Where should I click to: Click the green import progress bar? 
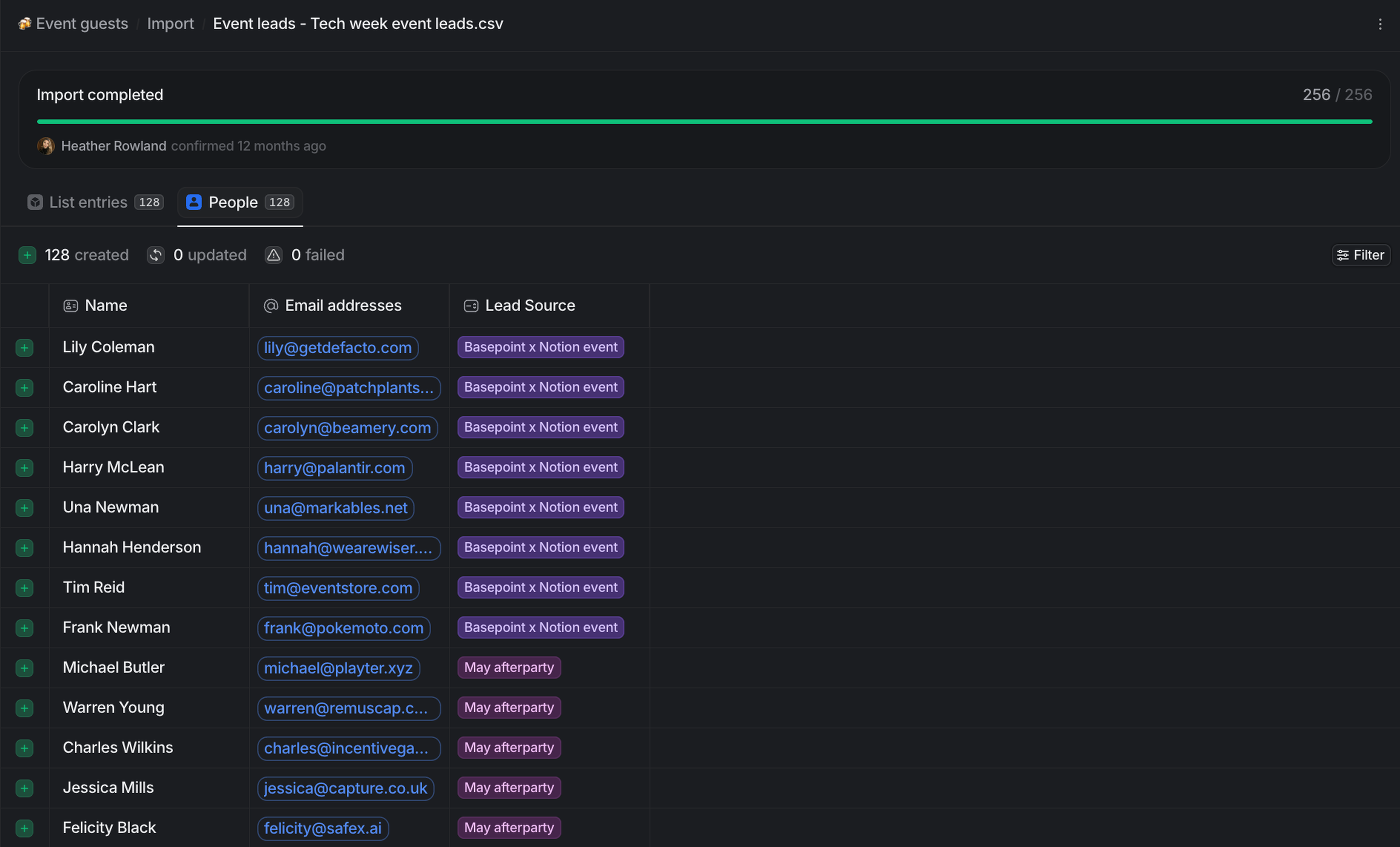point(704,121)
